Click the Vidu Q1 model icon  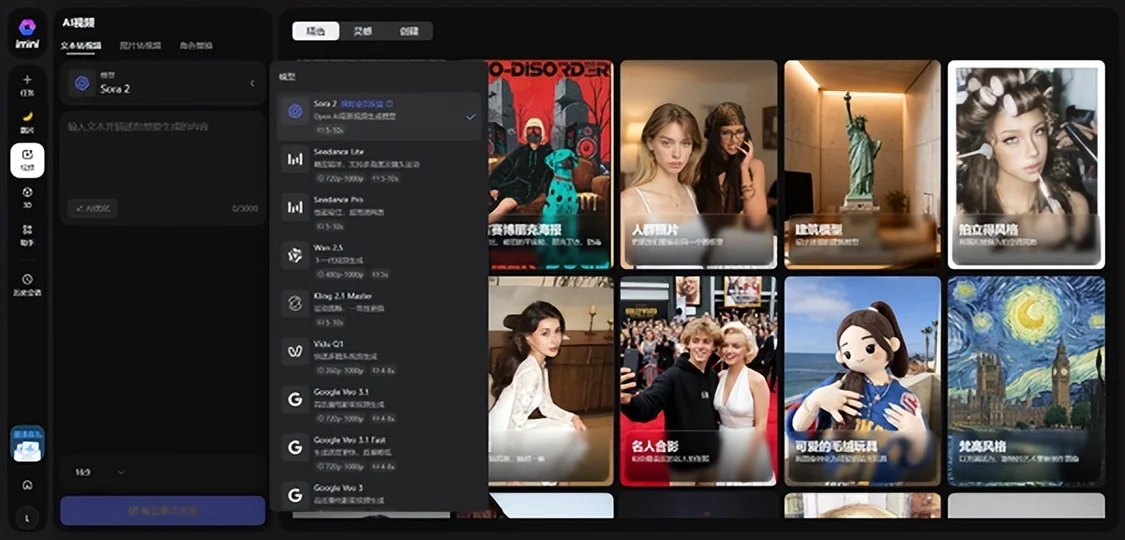[295, 351]
